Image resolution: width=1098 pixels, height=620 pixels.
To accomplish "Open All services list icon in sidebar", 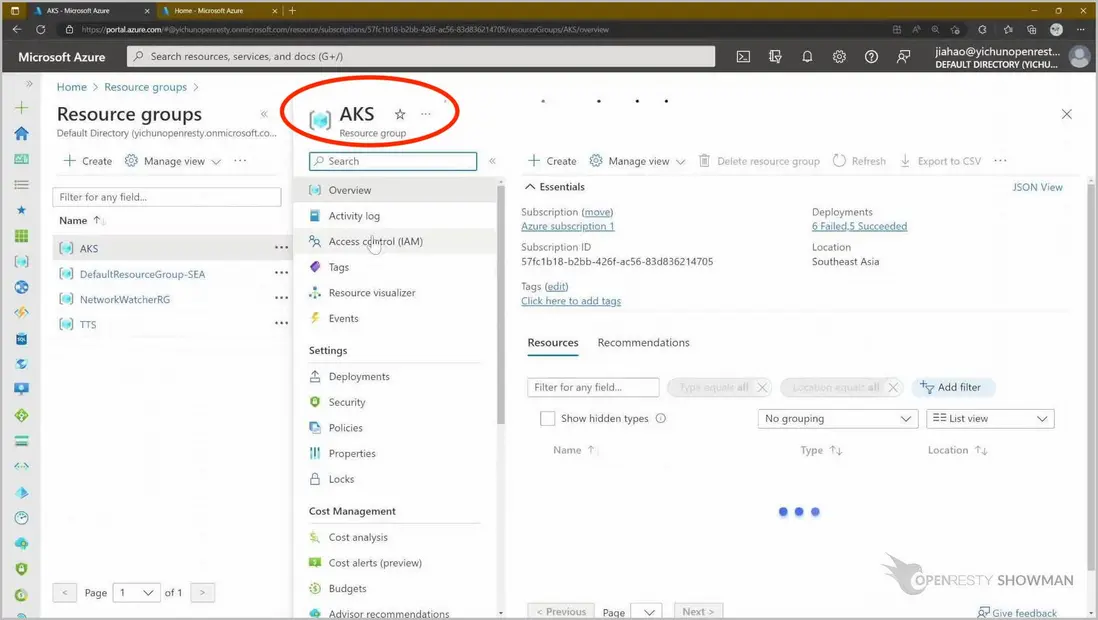I will click(x=22, y=184).
